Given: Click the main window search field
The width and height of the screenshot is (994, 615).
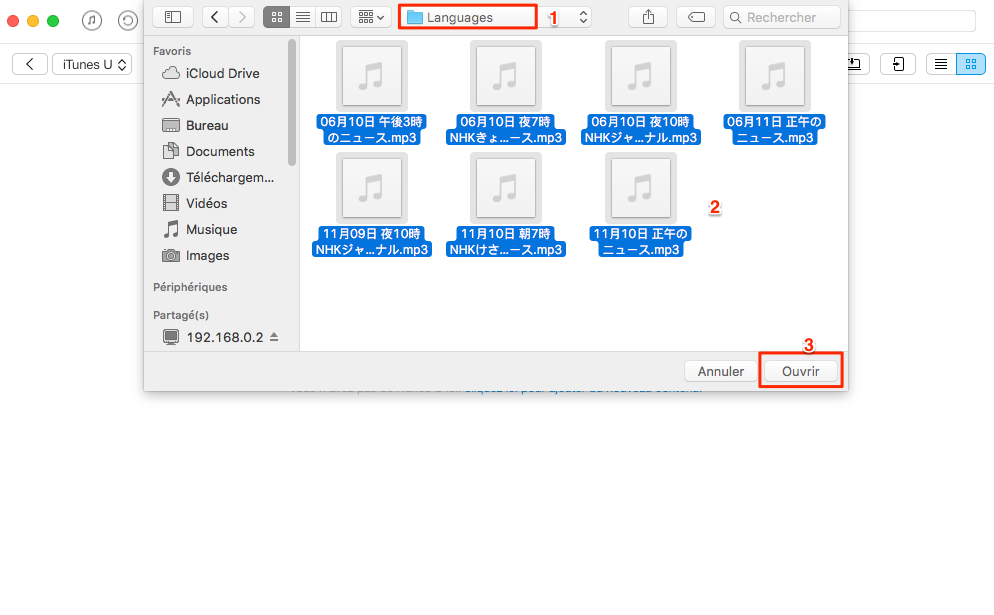Looking at the screenshot, I should (x=912, y=21).
